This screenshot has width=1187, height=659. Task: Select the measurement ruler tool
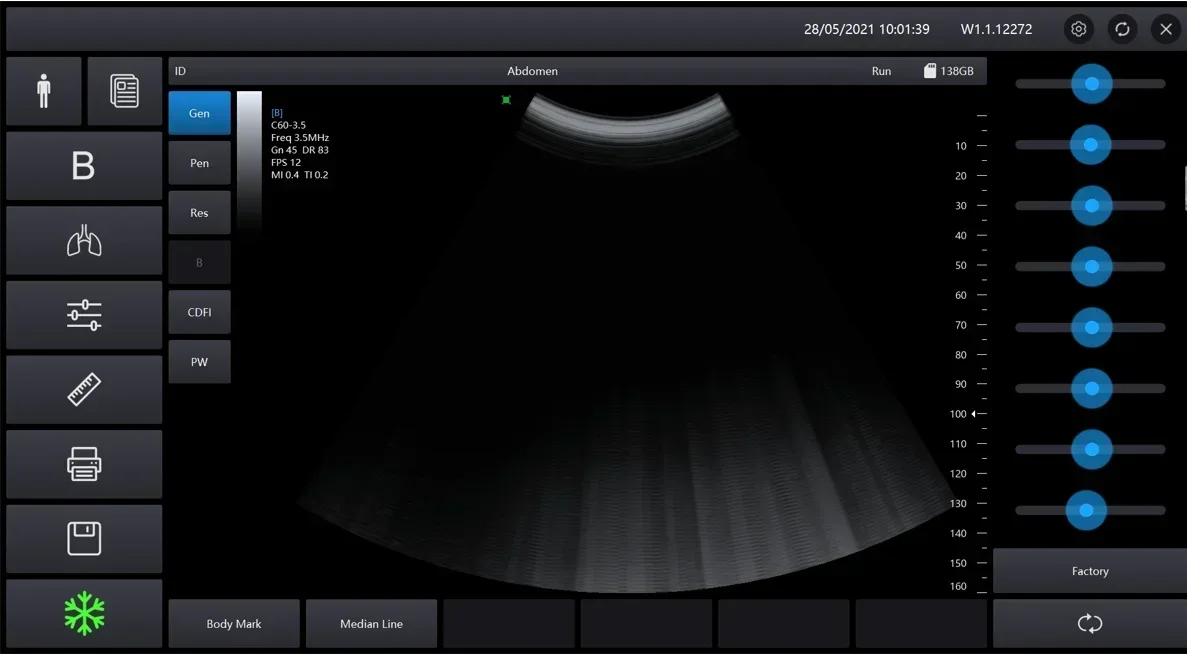pos(84,390)
